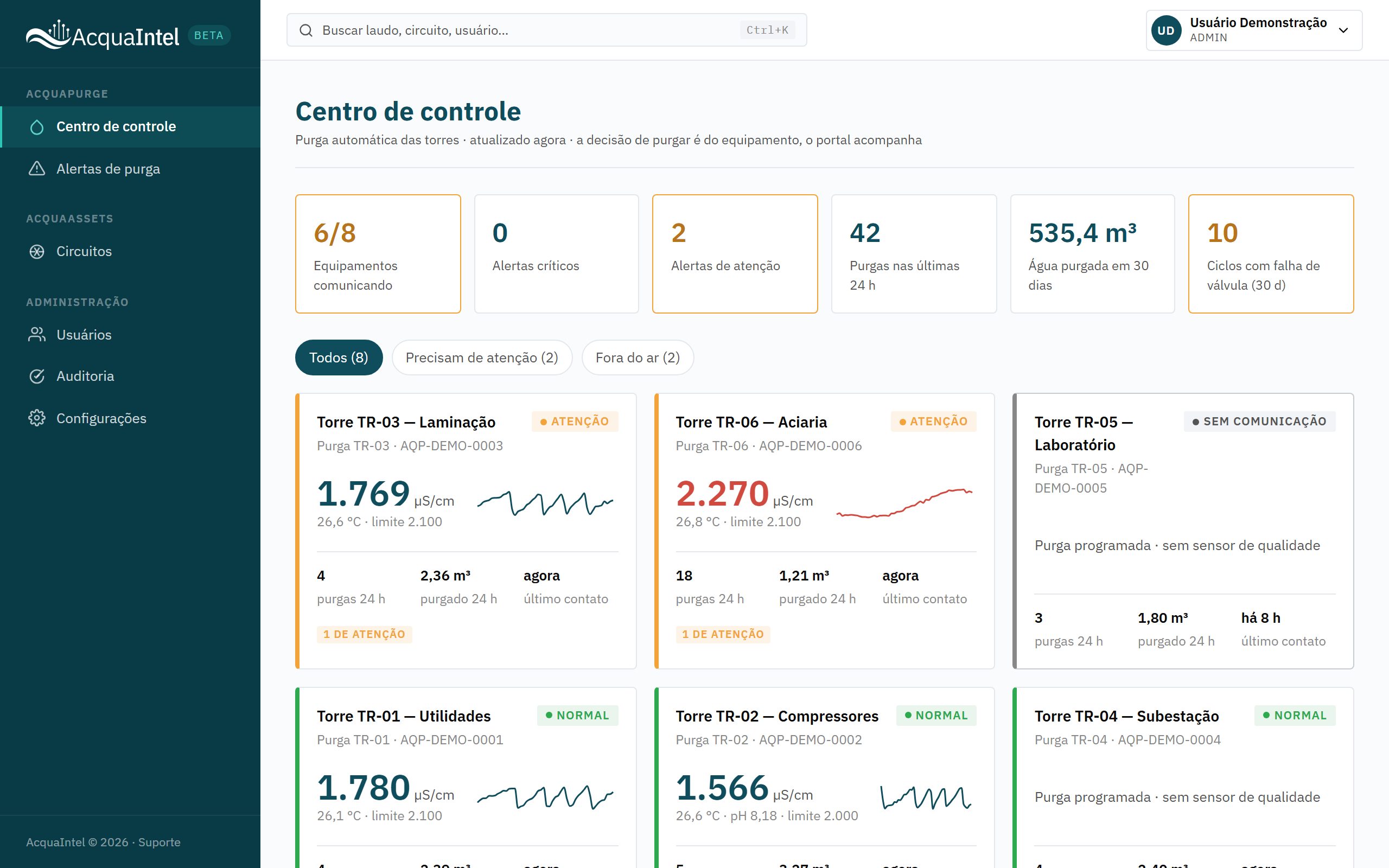1389x868 pixels.
Task: Click the TR-02 conductivity sparkline chart
Action: 926,797
